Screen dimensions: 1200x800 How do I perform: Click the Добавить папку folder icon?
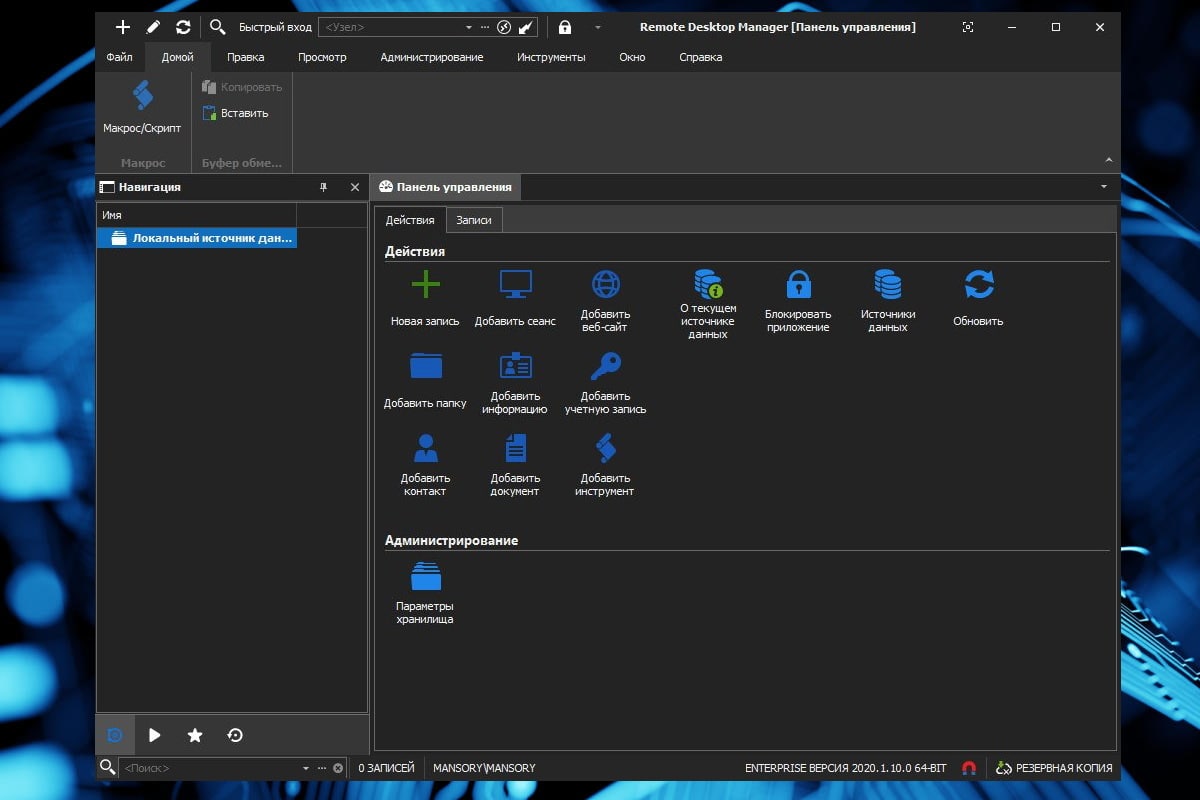[425, 367]
